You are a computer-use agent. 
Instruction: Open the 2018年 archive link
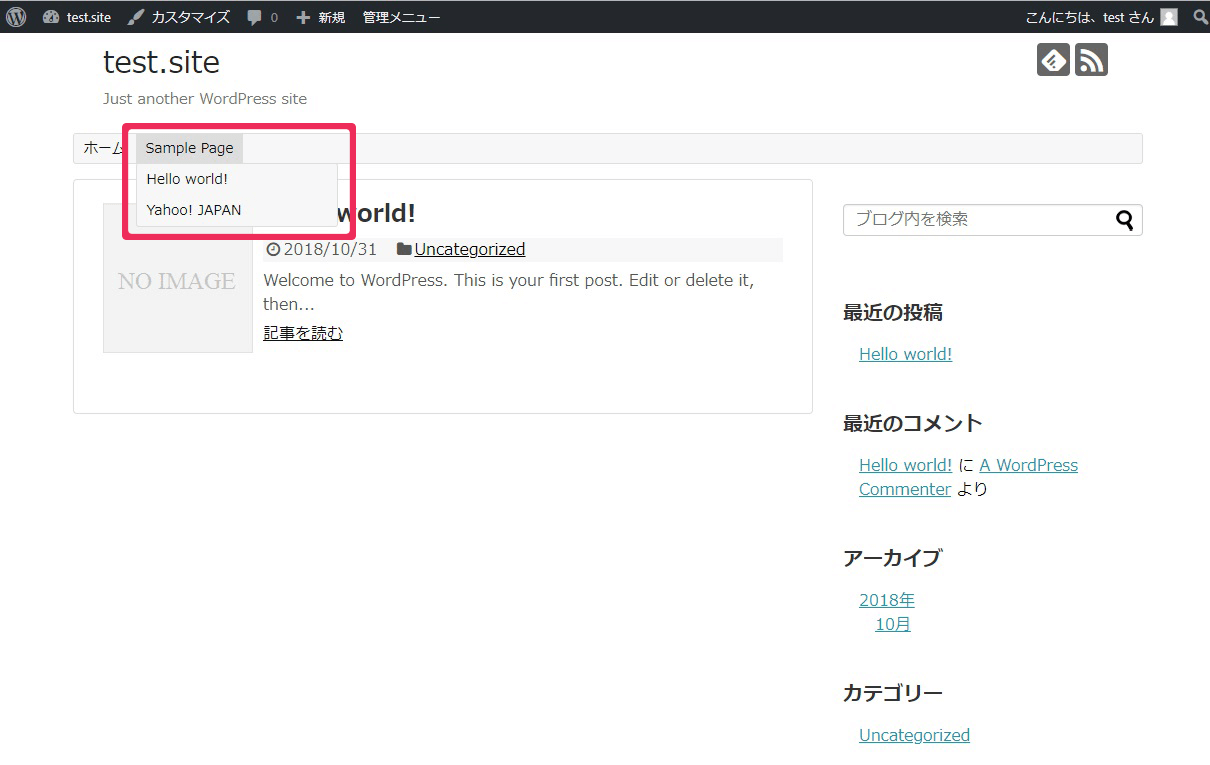(887, 600)
